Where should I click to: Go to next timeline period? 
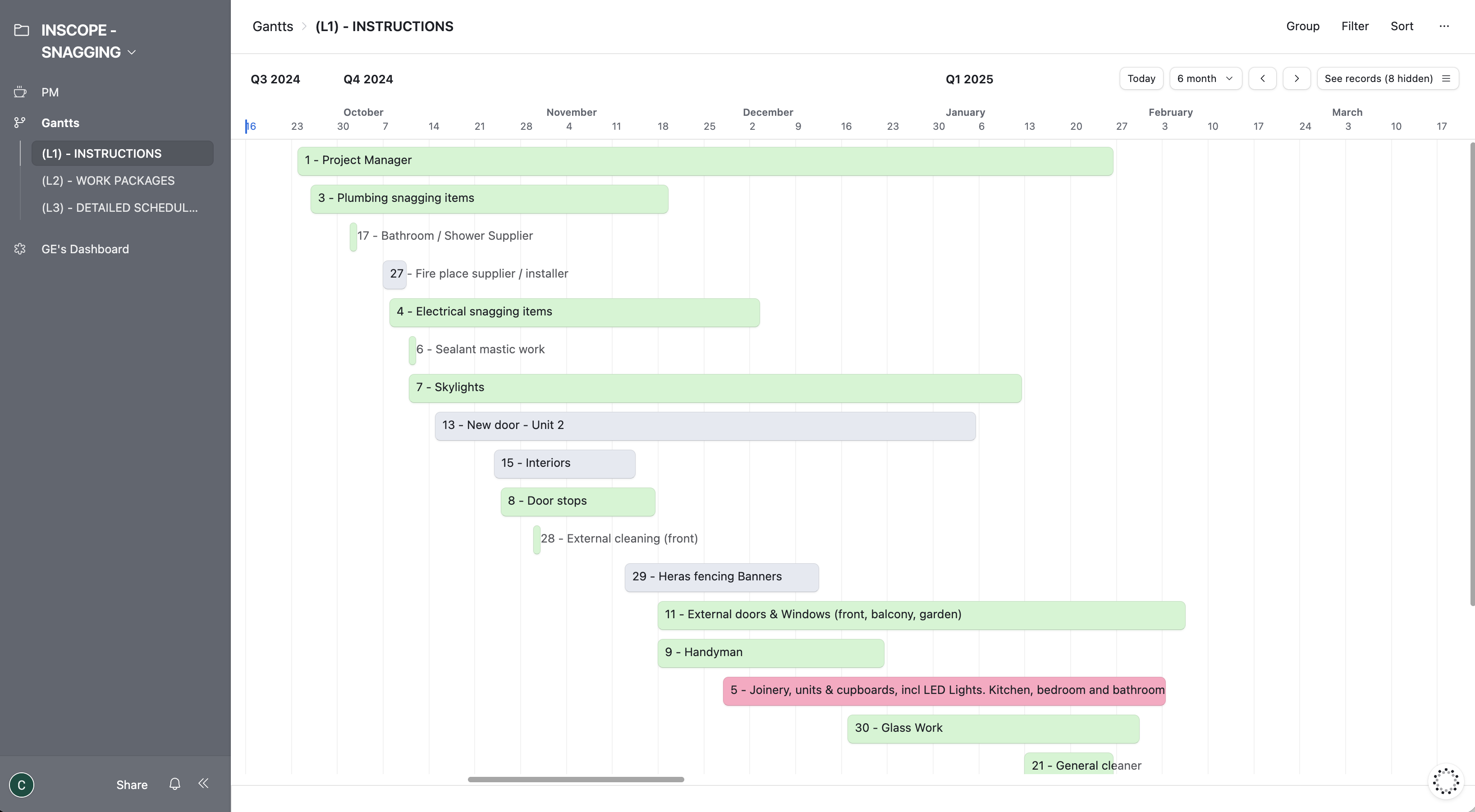[1296, 78]
